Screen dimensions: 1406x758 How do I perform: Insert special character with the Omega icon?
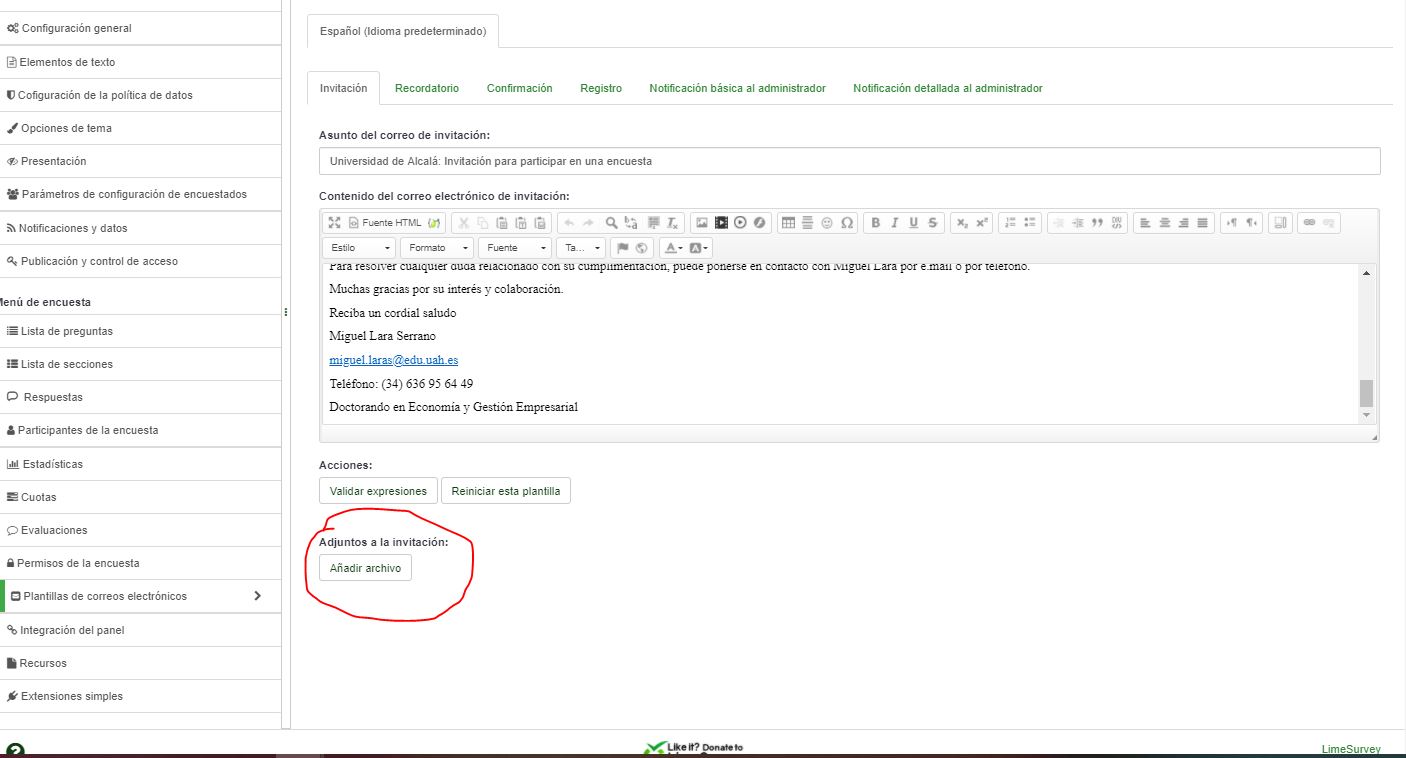[x=847, y=223]
